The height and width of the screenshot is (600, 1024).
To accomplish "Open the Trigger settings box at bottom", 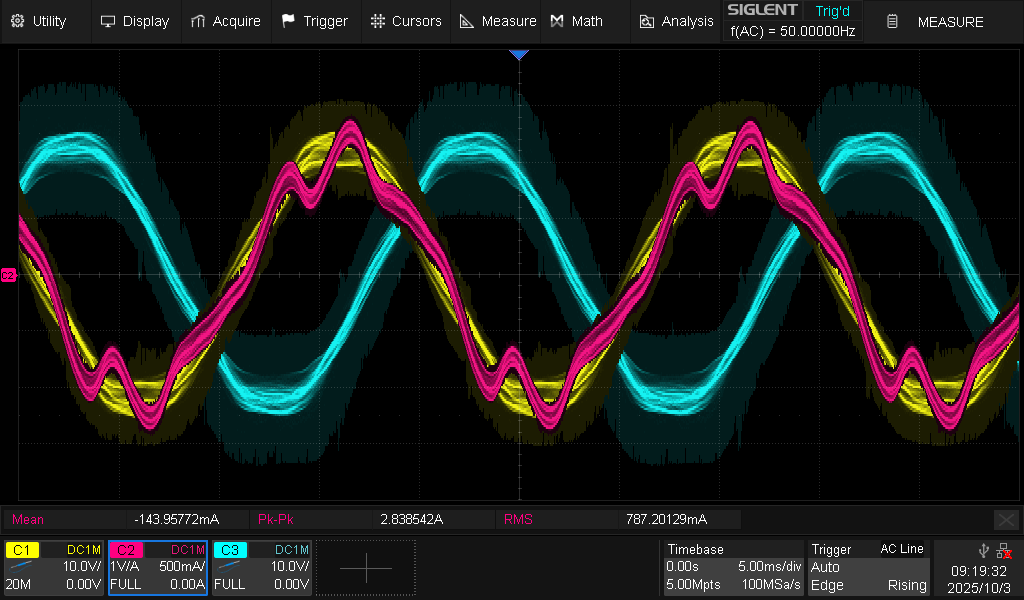I will [x=868, y=568].
